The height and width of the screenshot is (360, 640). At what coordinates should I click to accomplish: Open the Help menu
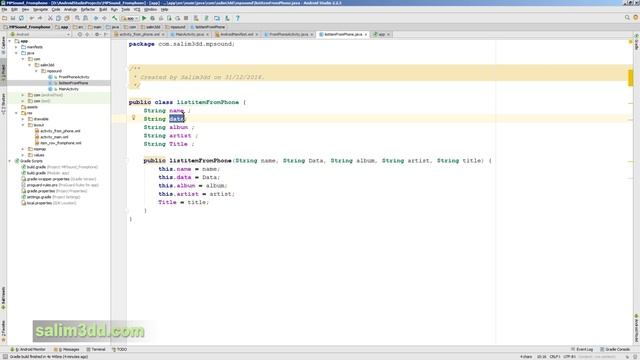point(164,9)
